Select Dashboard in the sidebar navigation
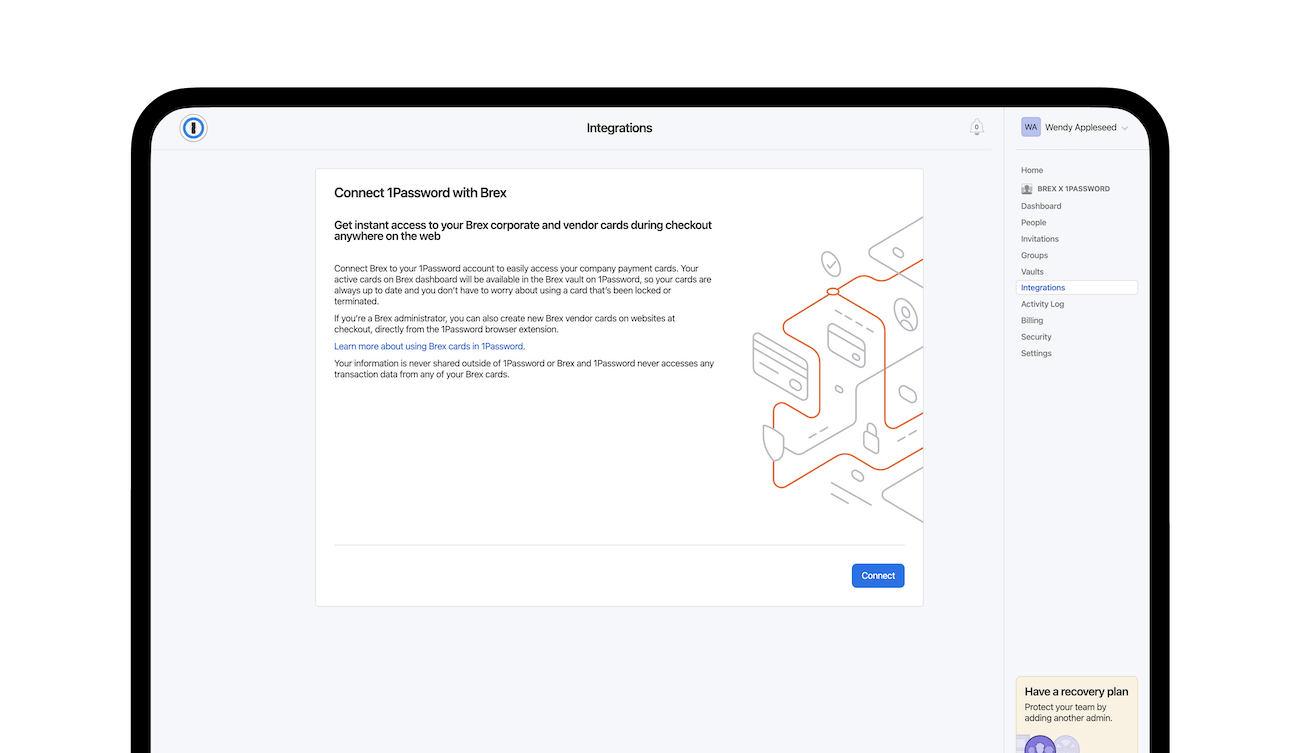This screenshot has height=753, width=1300. click(1040, 206)
